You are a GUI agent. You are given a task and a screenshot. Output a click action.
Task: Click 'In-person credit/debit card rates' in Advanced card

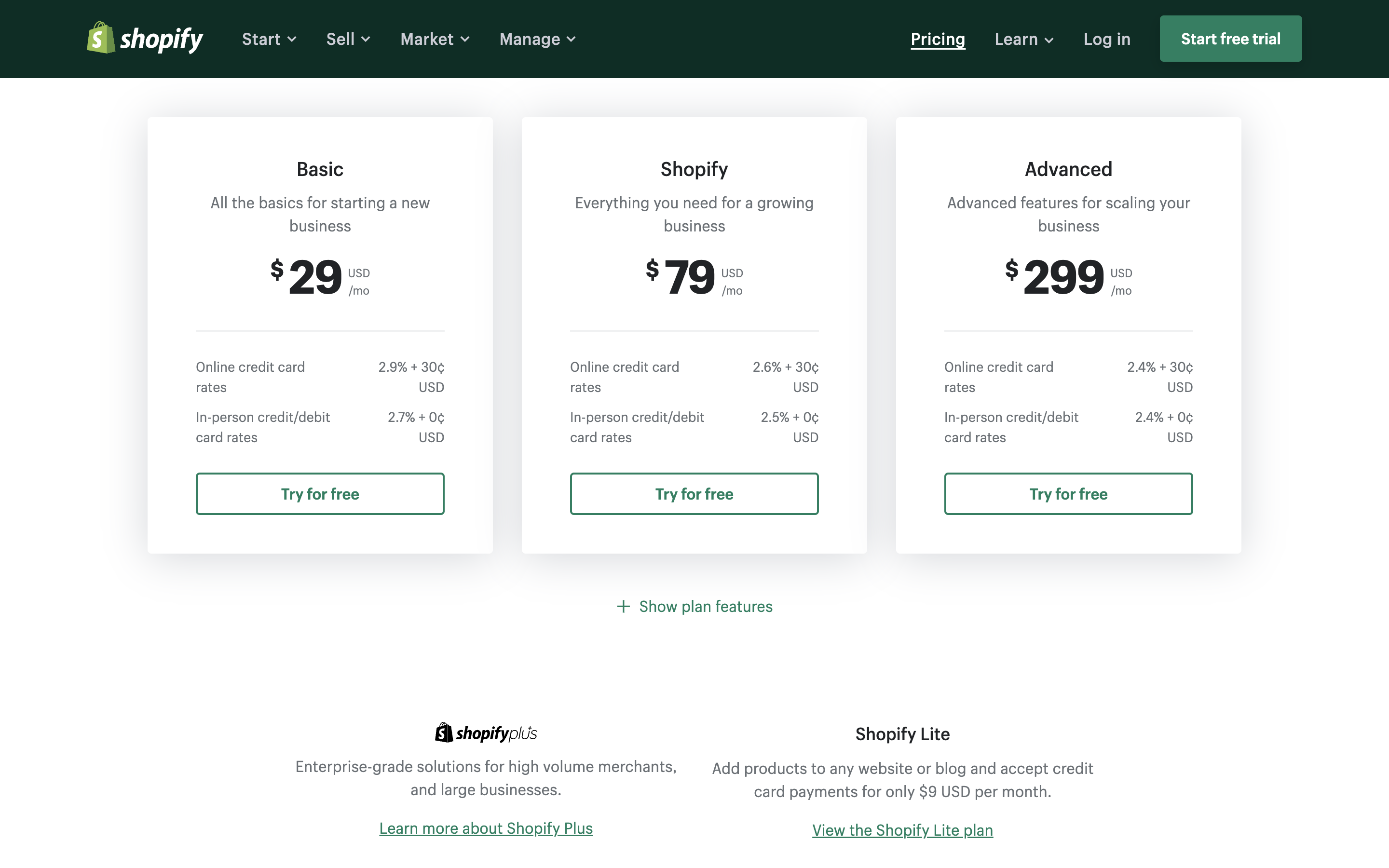(x=1011, y=427)
